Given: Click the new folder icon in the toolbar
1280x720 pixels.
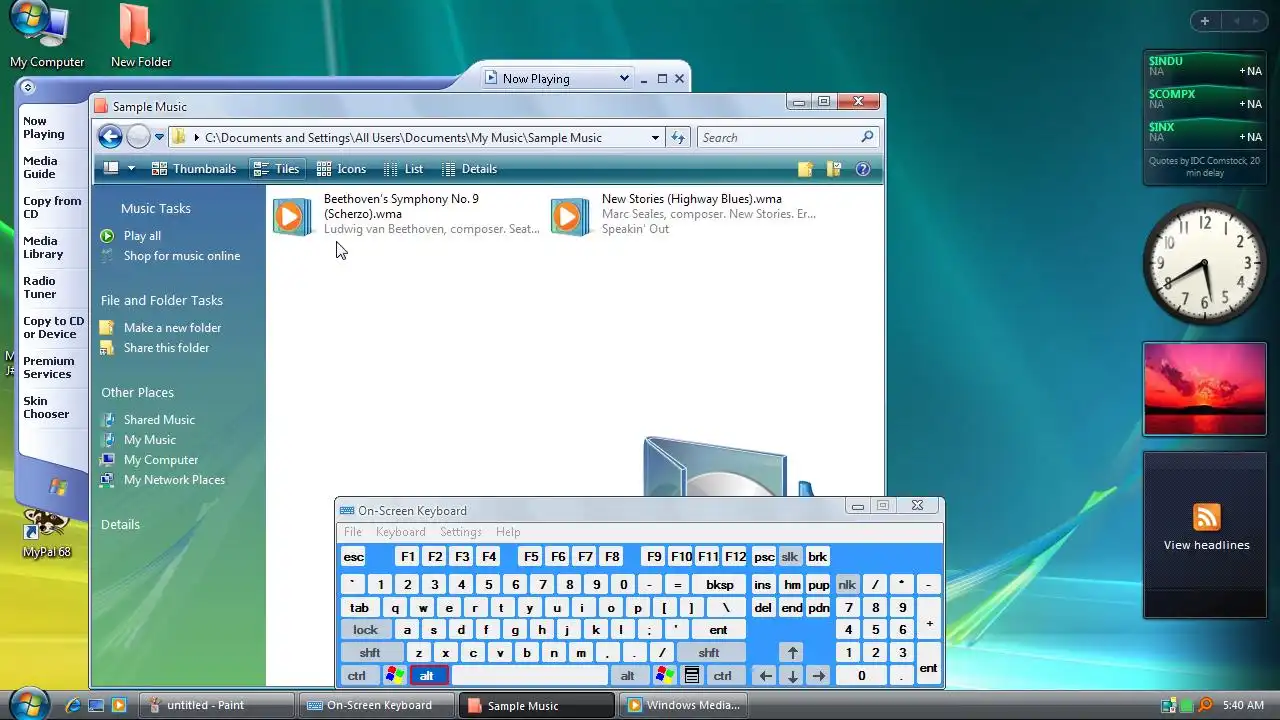Looking at the screenshot, I should click(805, 169).
